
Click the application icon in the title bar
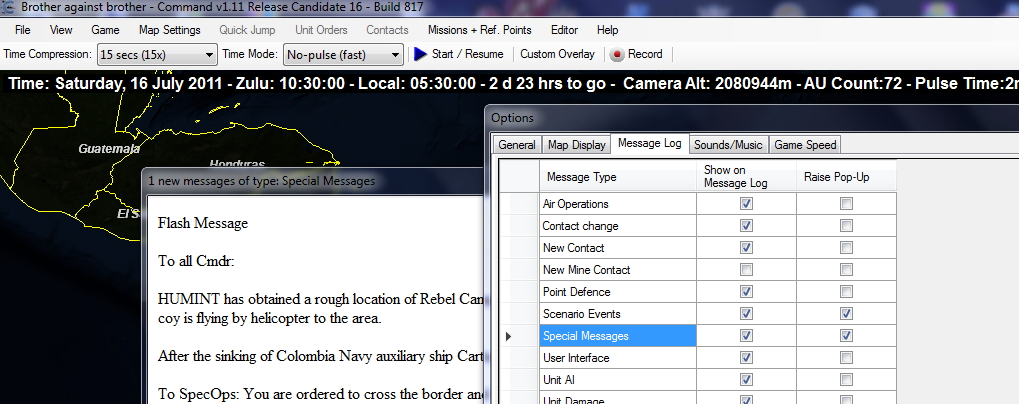(x=9, y=7)
